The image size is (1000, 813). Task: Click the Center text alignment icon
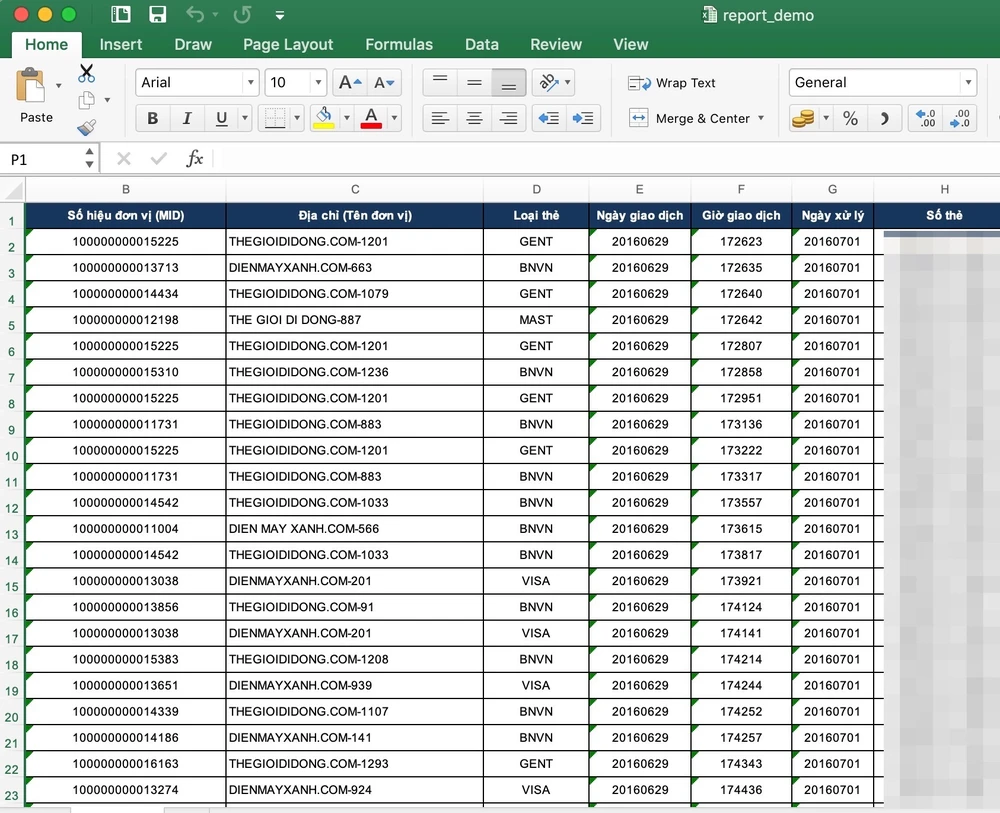[x=474, y=118]
